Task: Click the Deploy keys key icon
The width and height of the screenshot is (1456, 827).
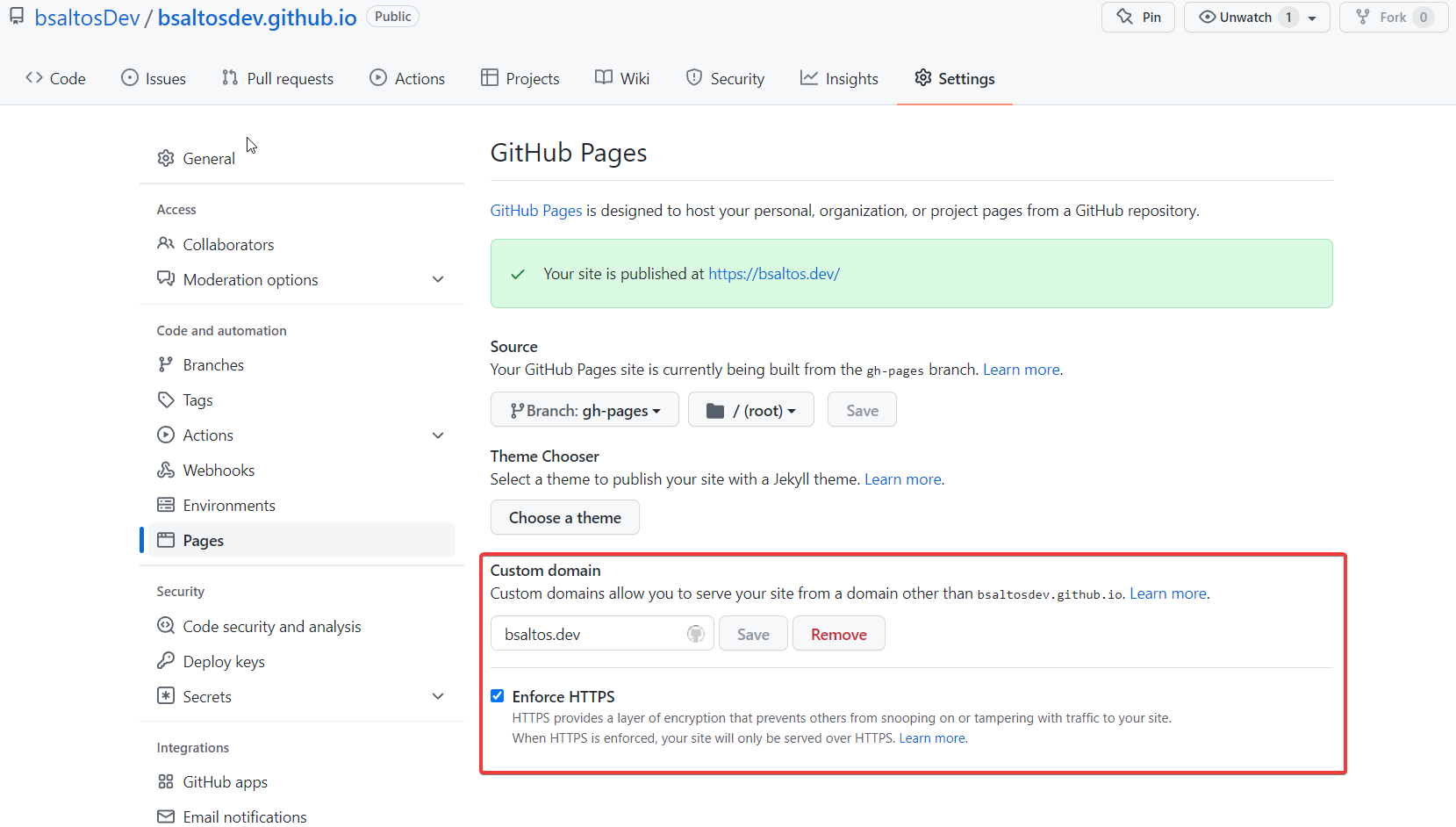Action: coord(166,660)
